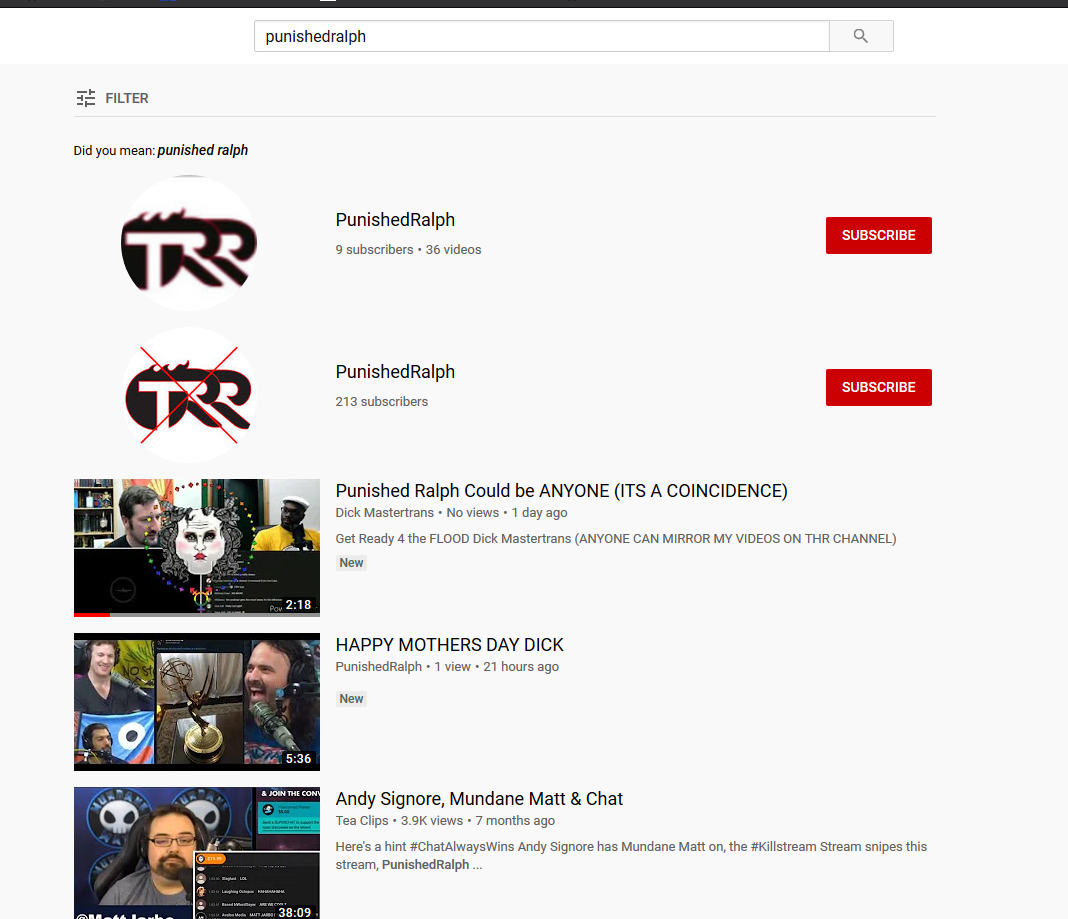Subscribe to the 9-subscriber PunishedRalph channel
The width and height of the screenshot is (1068, 919).
879,235
